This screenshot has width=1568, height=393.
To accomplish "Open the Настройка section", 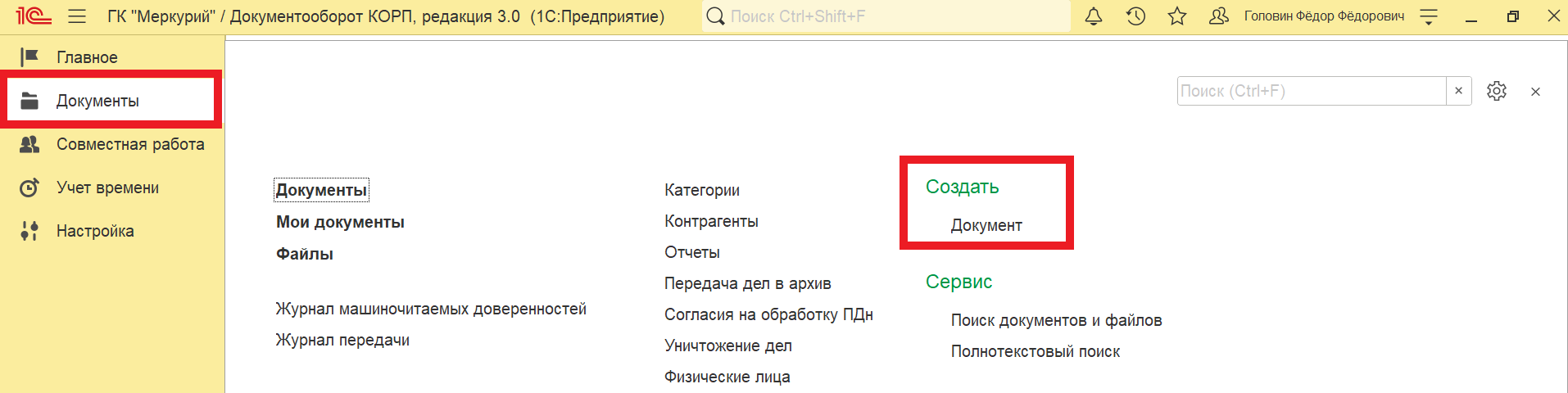I will point(95,231).
